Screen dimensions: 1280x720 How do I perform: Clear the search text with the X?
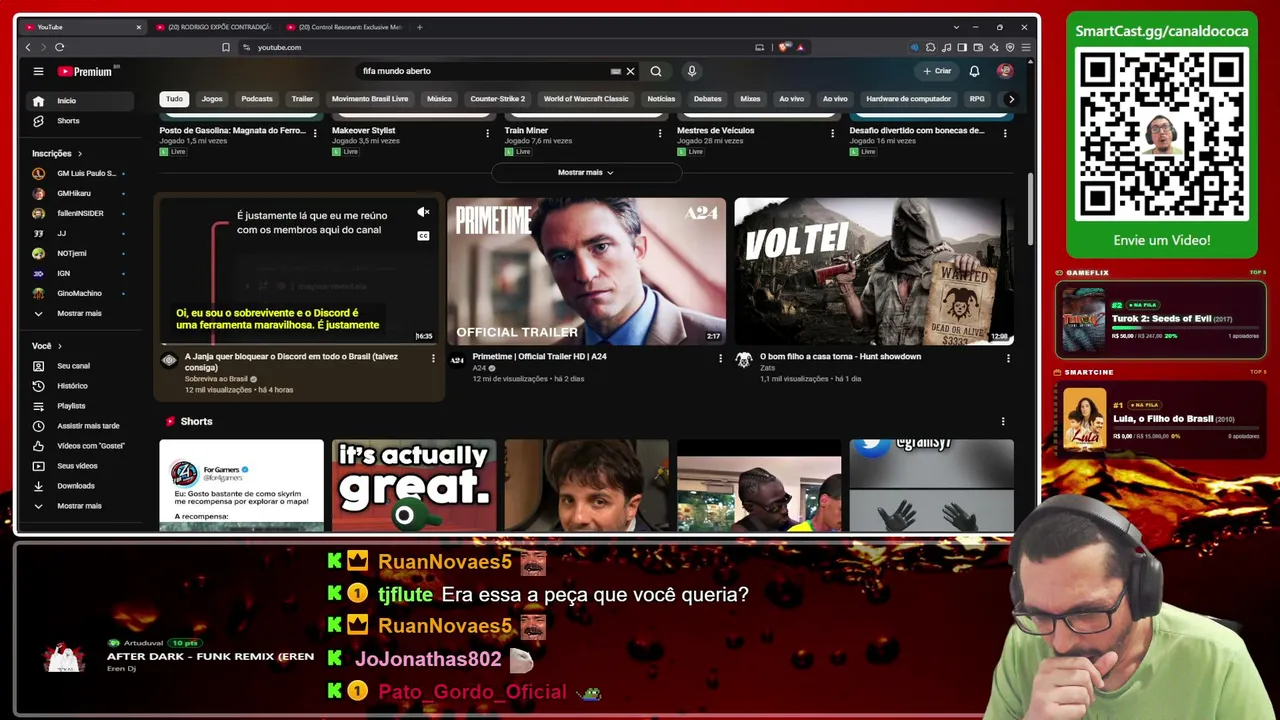tap(630, 71)
